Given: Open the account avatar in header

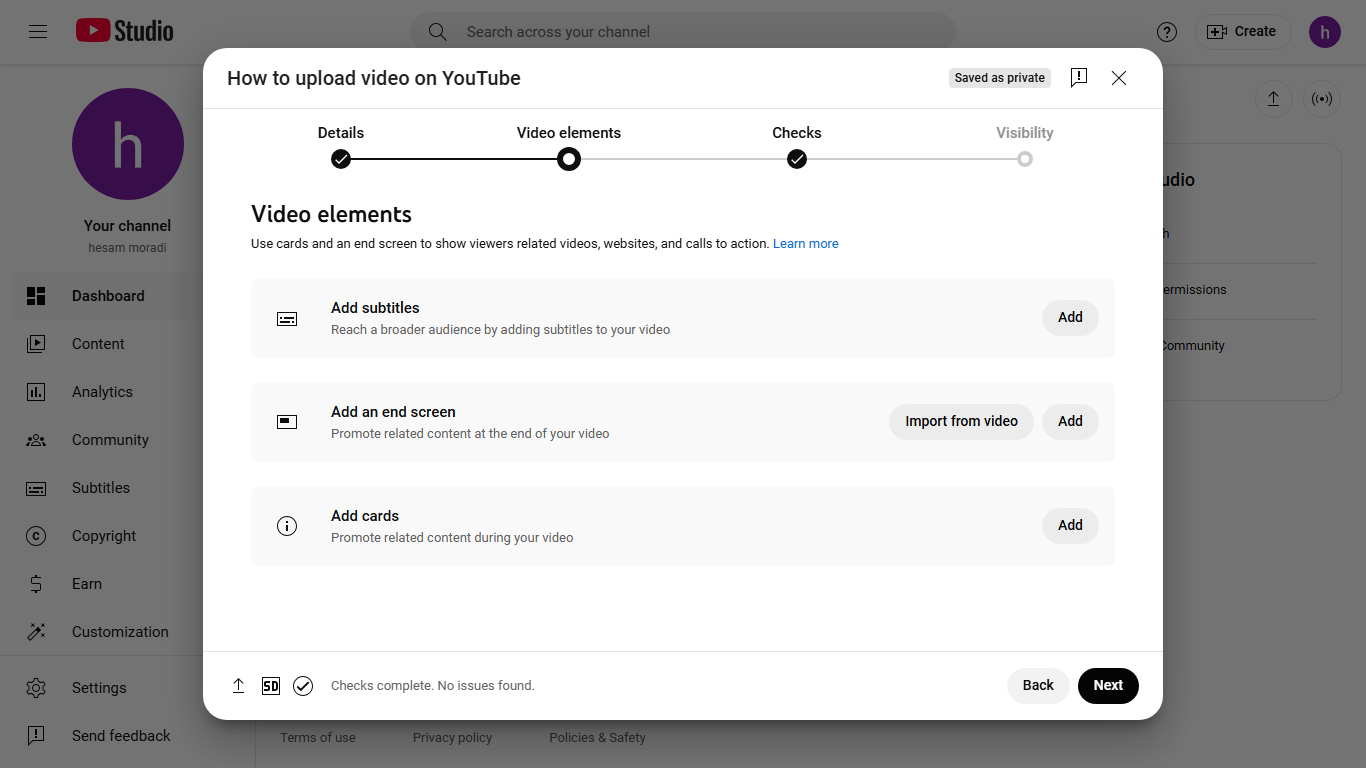Looking at the screenshot, I should 1325,32.
